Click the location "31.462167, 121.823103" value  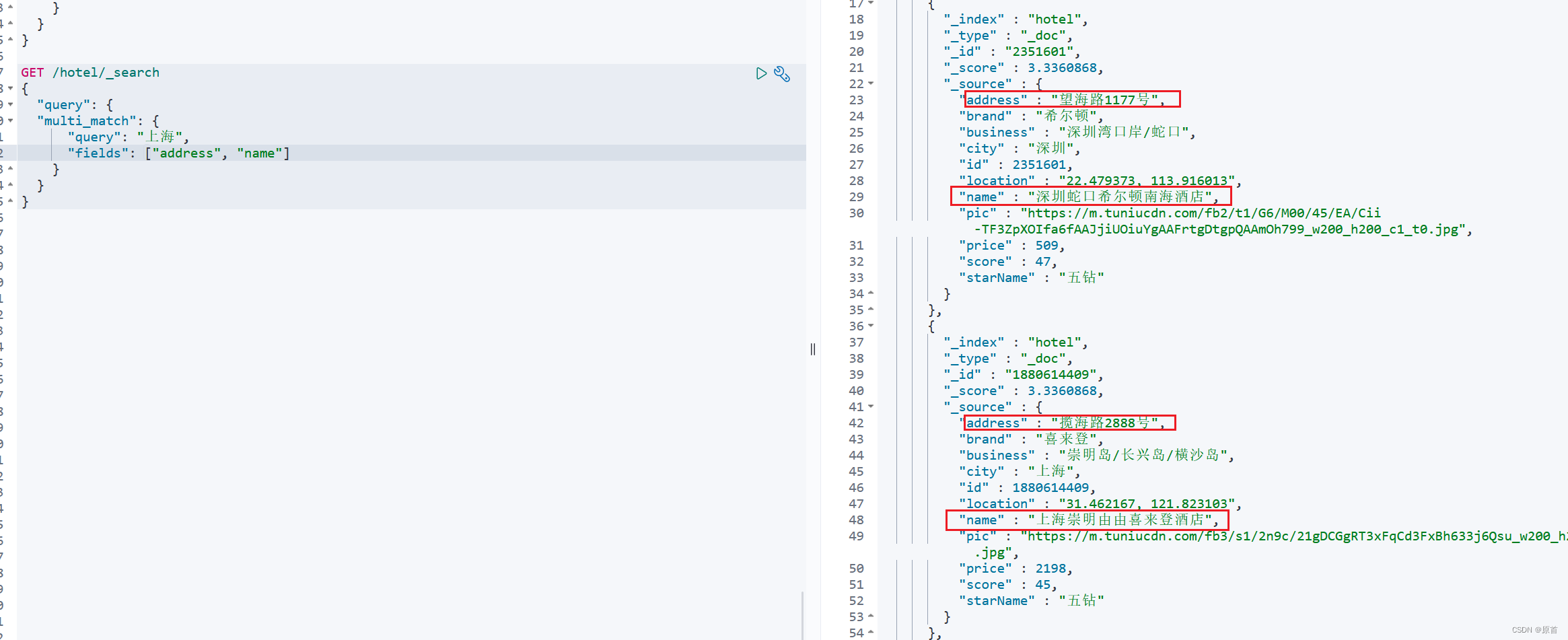(x=1147, y=504)
